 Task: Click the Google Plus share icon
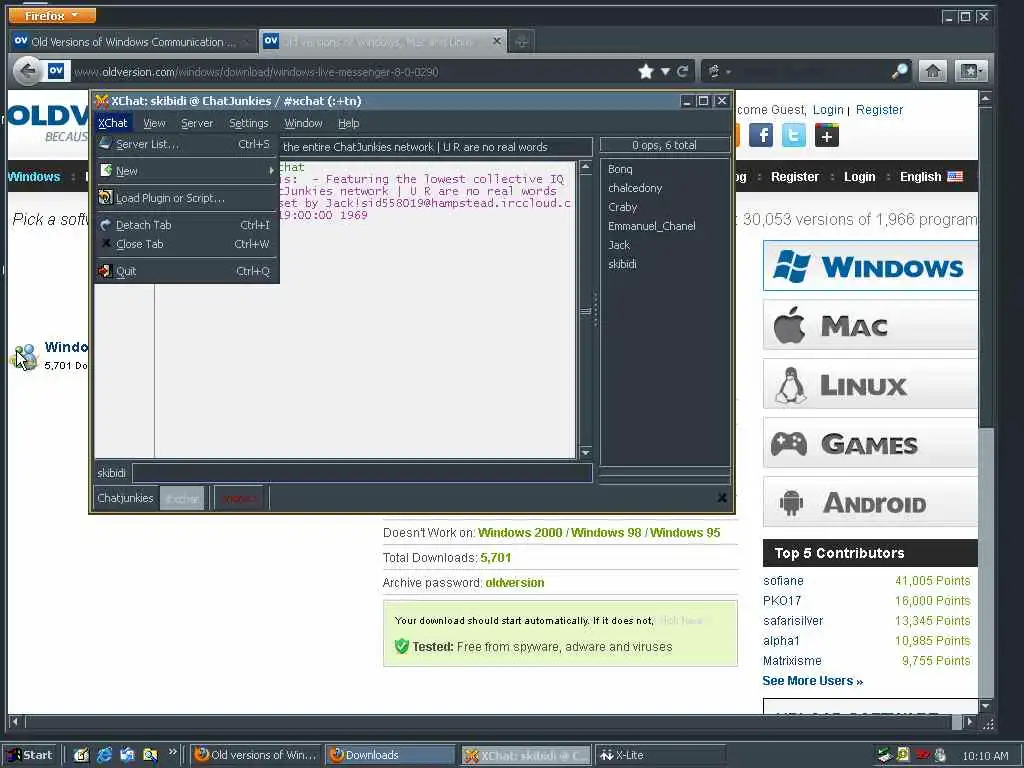point(827,136)
